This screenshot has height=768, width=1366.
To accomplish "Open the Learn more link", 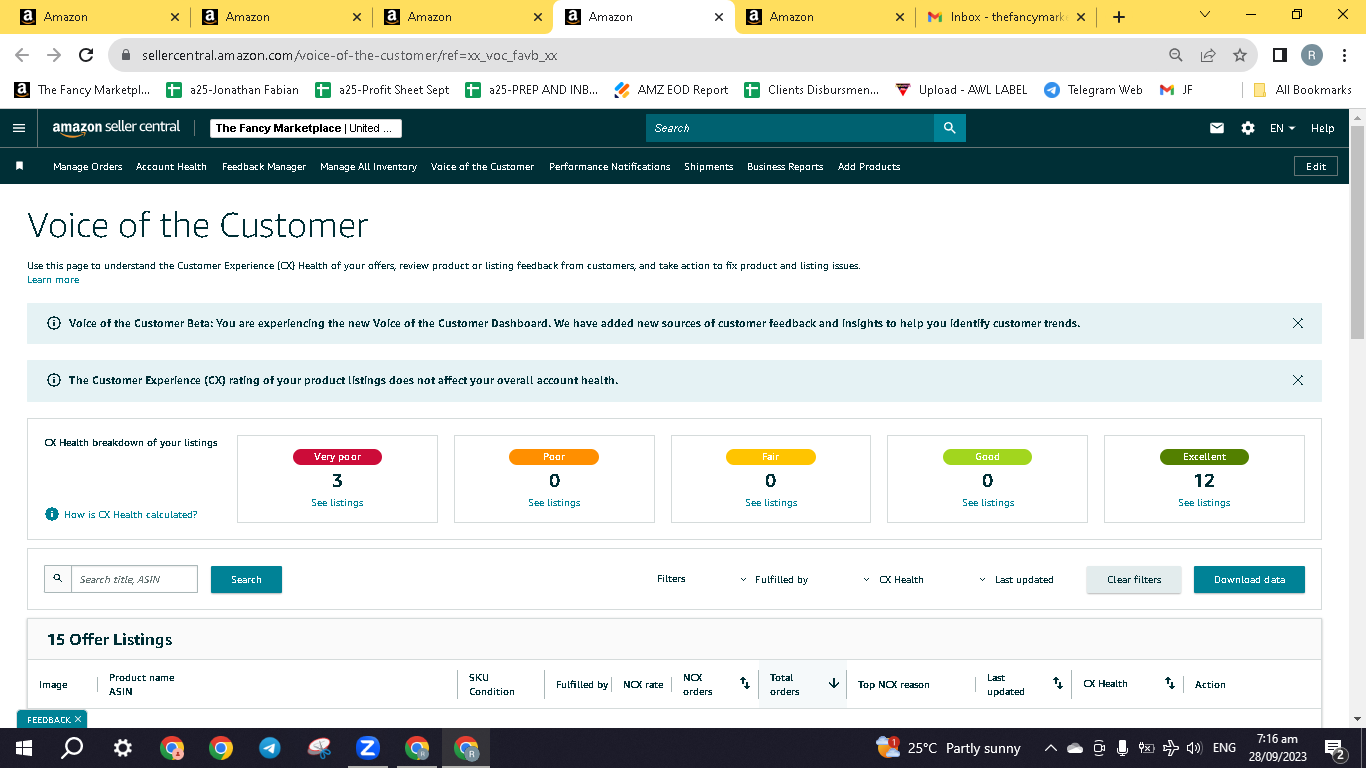I will click(x=53, y=280).
